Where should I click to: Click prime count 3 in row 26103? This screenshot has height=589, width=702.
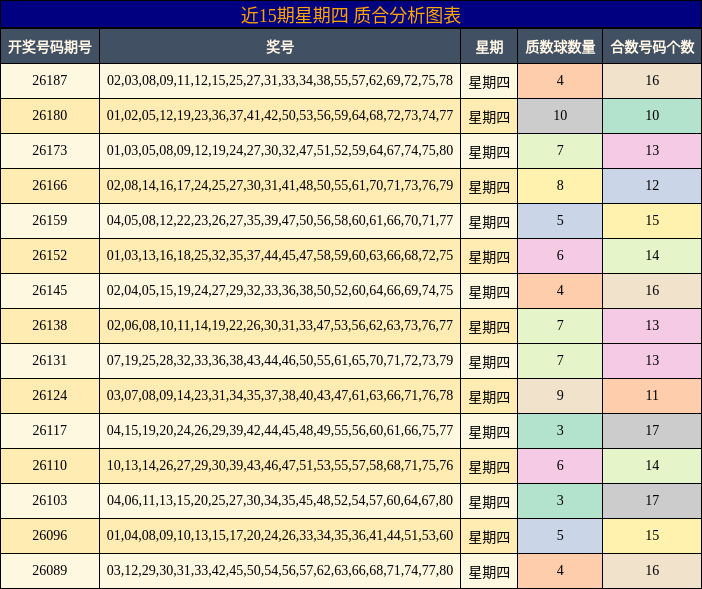tap(560, 500)
